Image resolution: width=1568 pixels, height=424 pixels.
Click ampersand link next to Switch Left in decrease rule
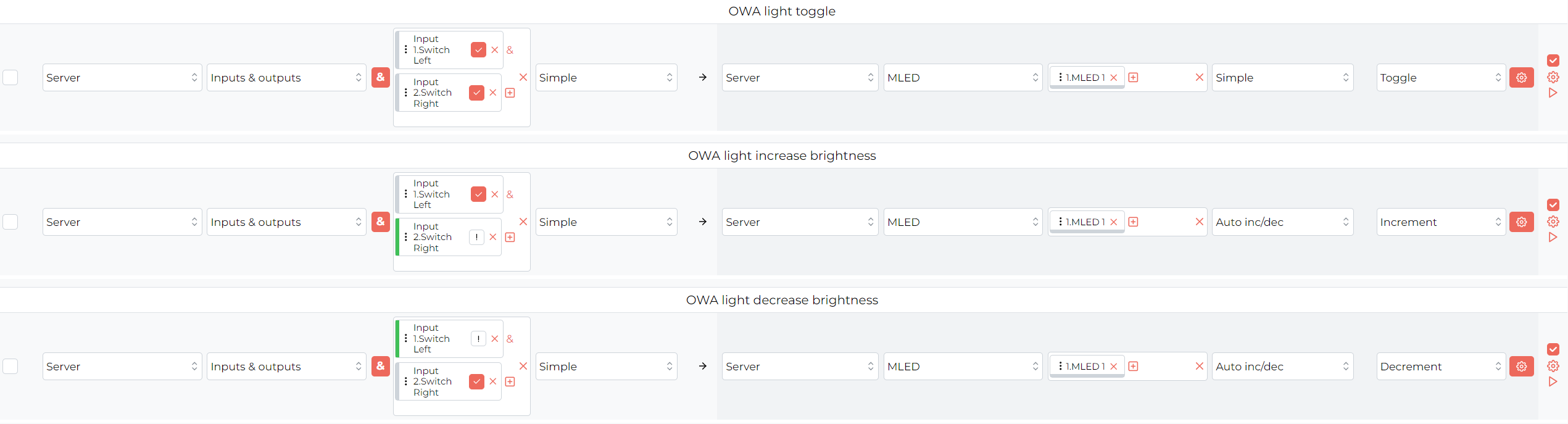coord(510,339)
